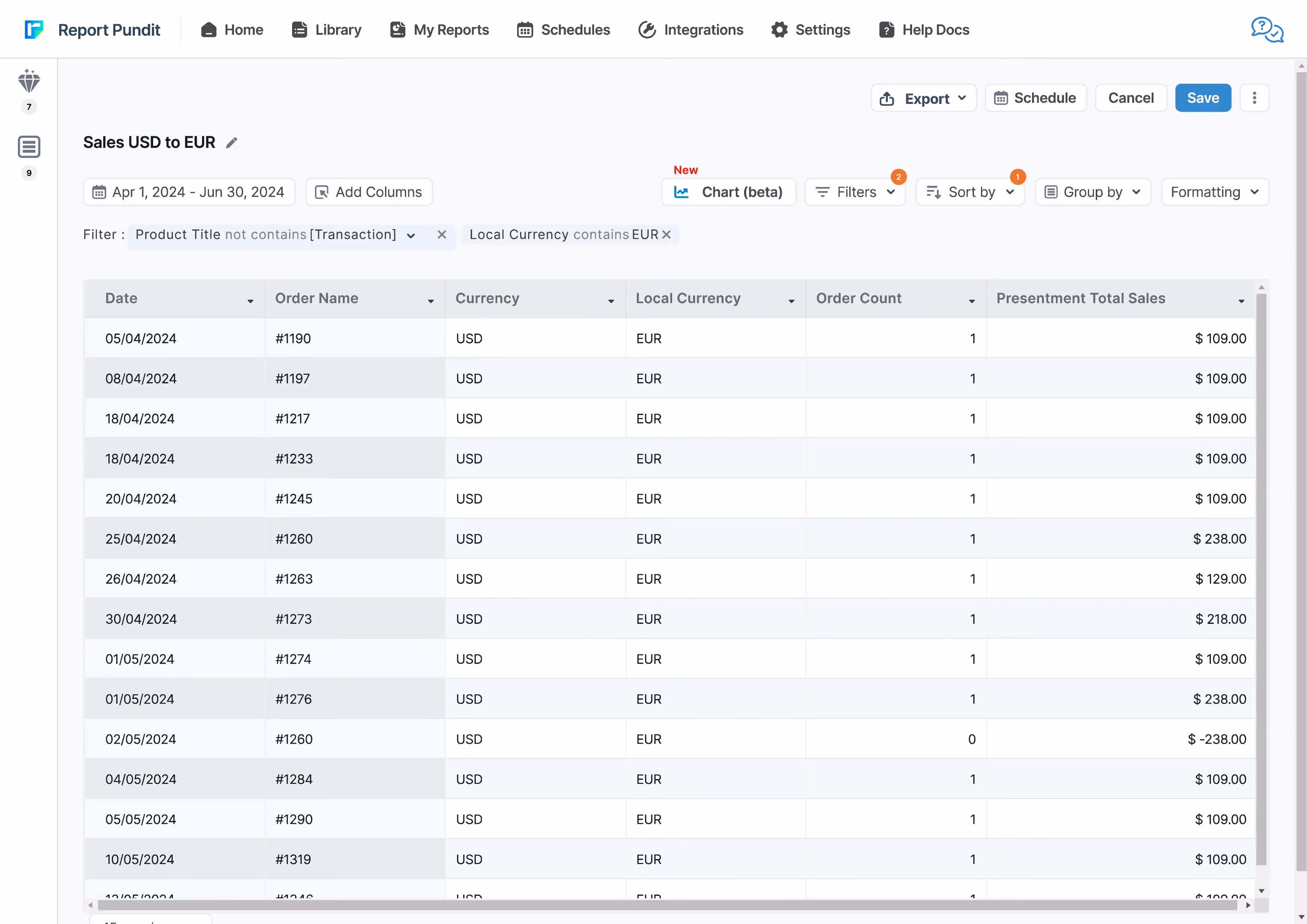Navigate to Schedules
This screenshot has width=1307, height=924.
(x=564, y=29)
